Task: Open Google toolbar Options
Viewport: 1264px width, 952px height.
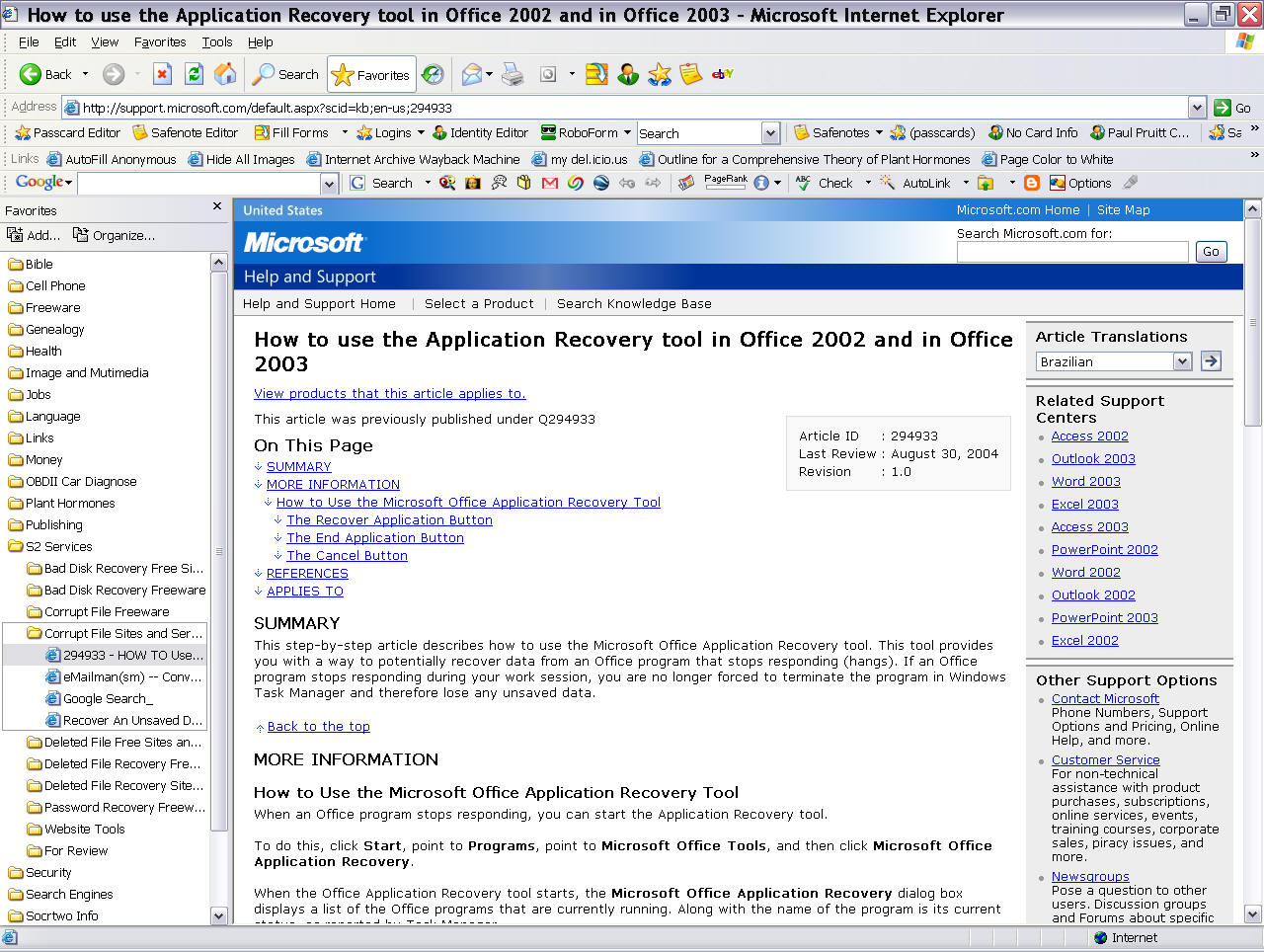Action: [1080, 183]
